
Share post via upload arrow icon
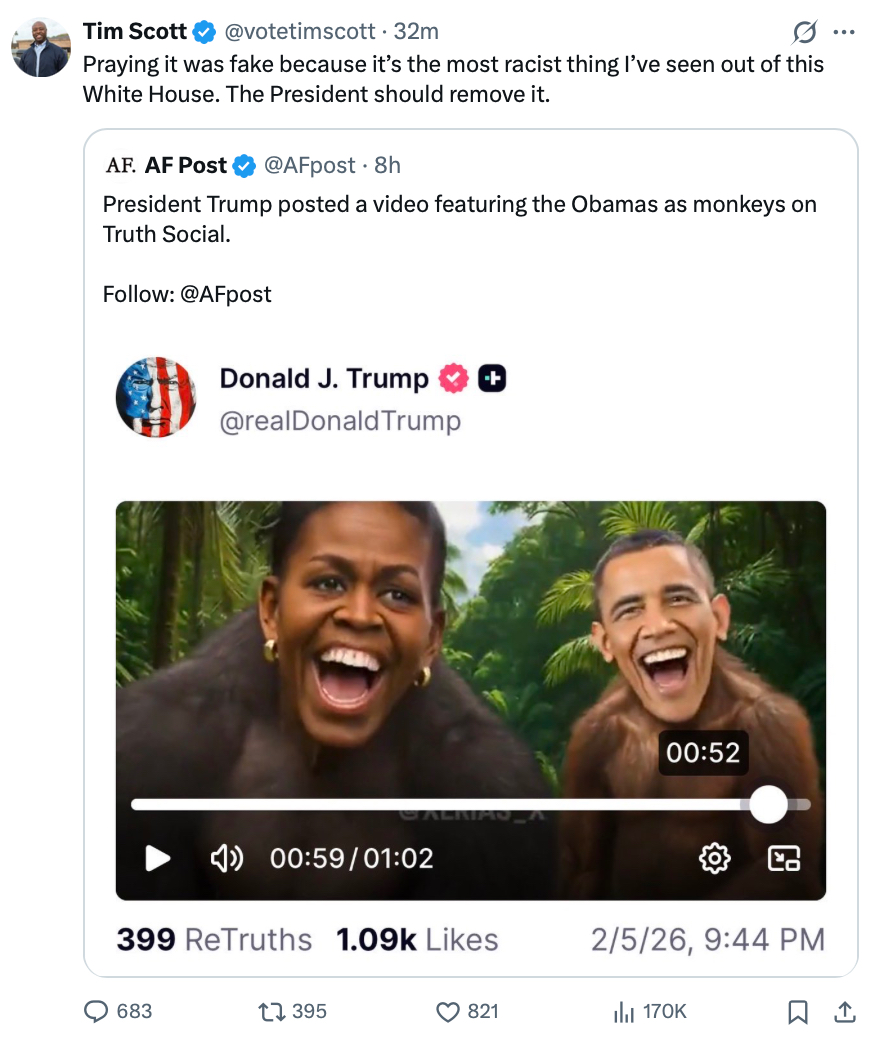pyautogui.click(x=843, y=1012)
